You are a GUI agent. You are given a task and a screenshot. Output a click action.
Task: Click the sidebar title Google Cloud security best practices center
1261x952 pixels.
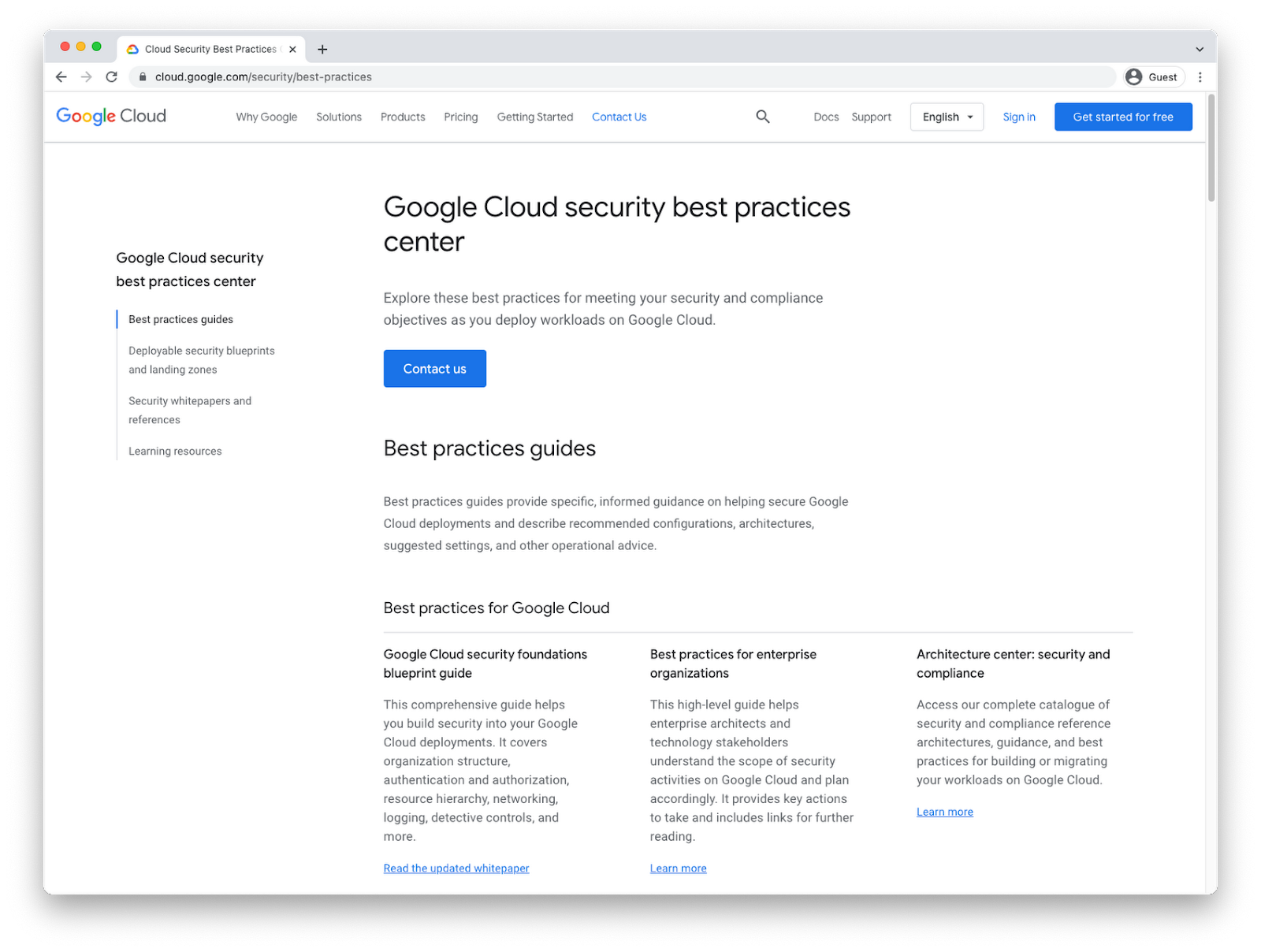click(x=190, y=270)
